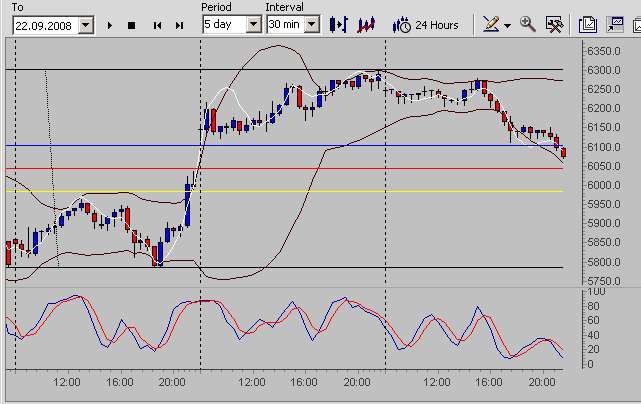Click the magnifying glass zoom icon
Viewport: 641px width, 404px height.
(528, 23)
